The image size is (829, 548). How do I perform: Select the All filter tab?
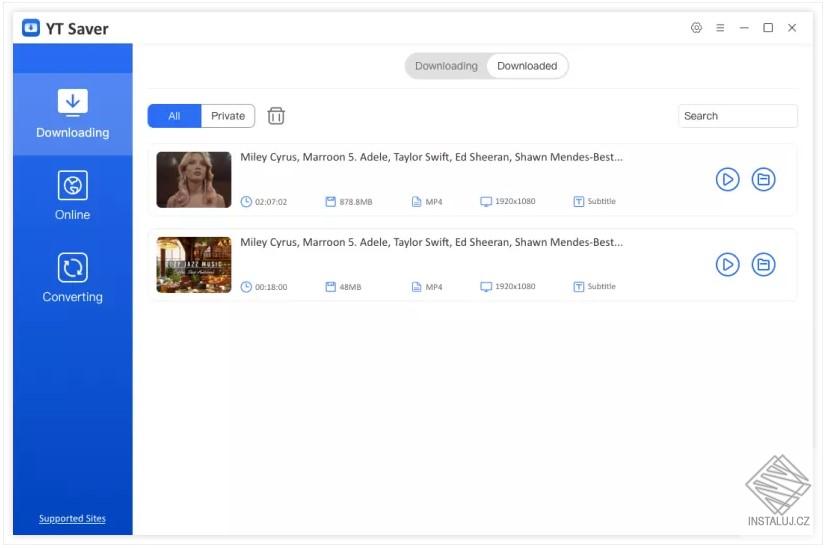pos(174,116)
